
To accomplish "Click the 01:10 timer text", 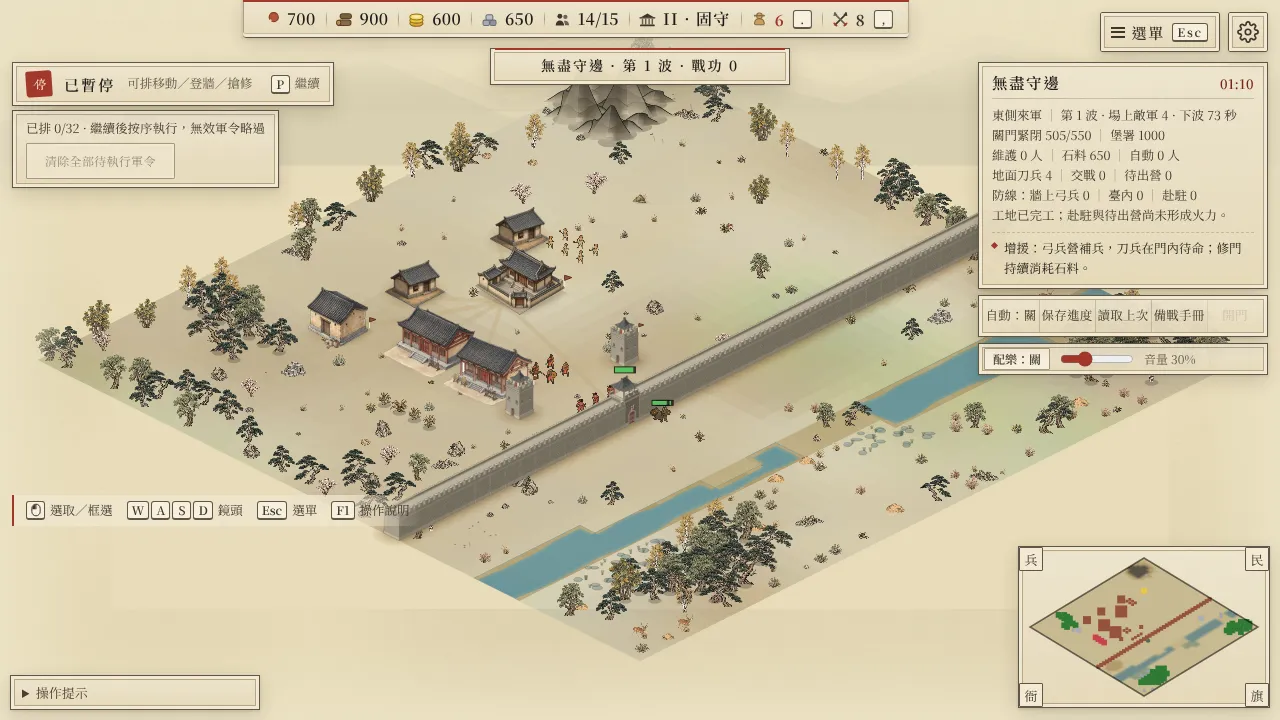I will point(1236,84).
